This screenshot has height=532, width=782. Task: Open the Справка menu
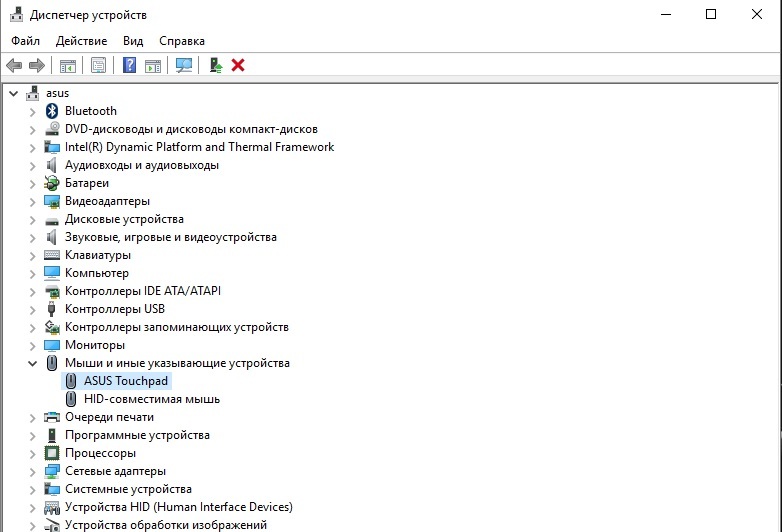[x=181, y=41]
